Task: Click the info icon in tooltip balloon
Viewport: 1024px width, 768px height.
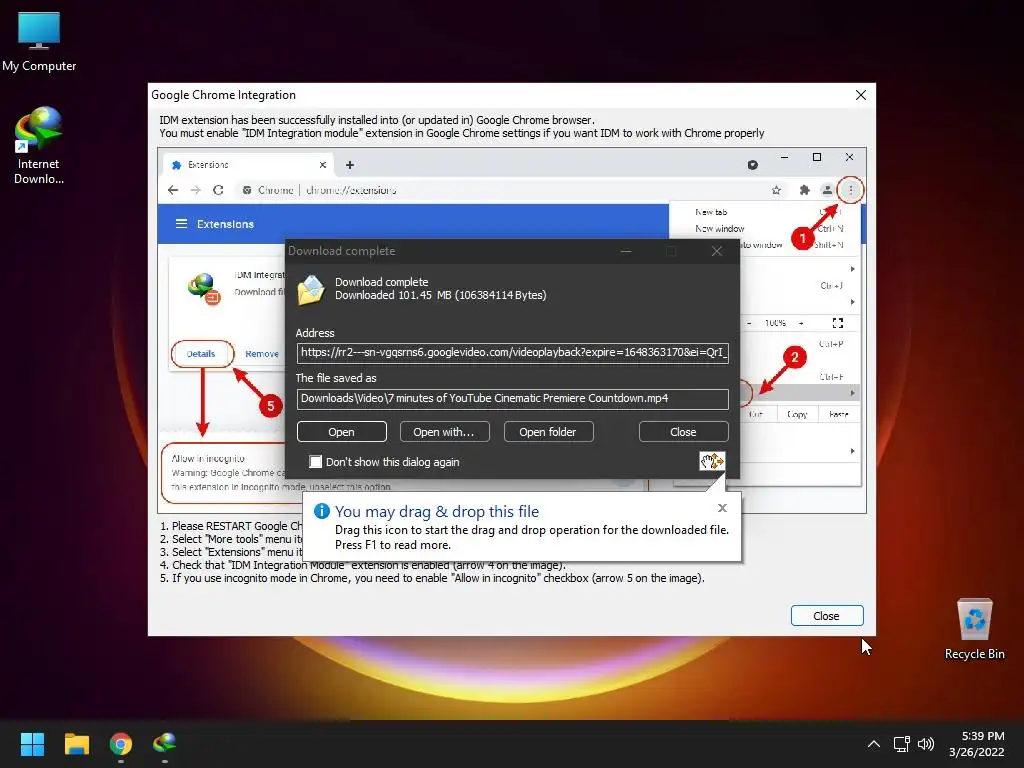Action: pyautogui.click(x=322, y=511)
